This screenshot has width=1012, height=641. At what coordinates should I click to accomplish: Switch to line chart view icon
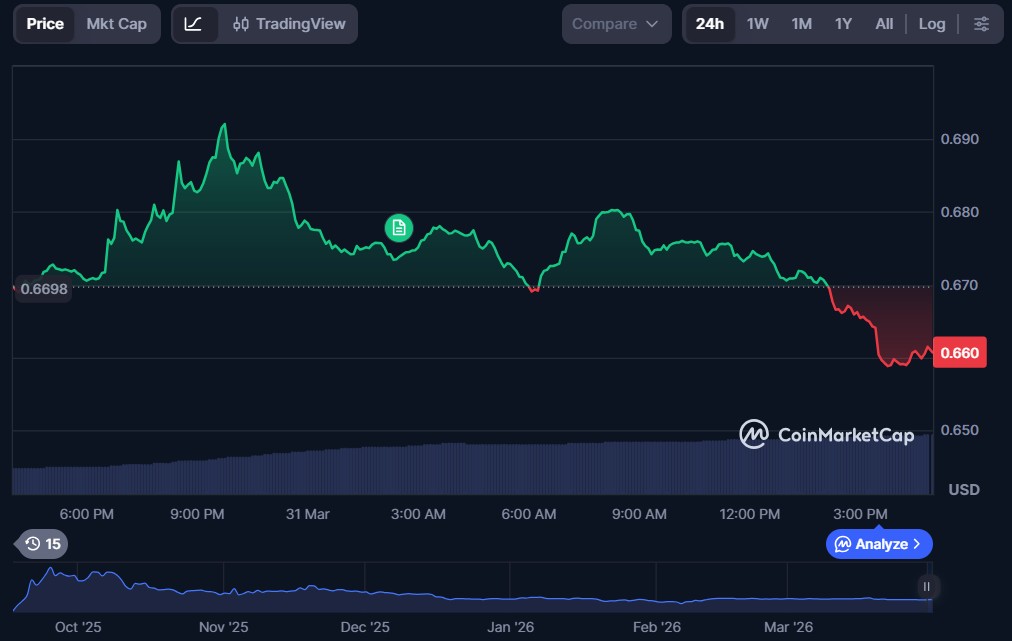pos(194,24)
